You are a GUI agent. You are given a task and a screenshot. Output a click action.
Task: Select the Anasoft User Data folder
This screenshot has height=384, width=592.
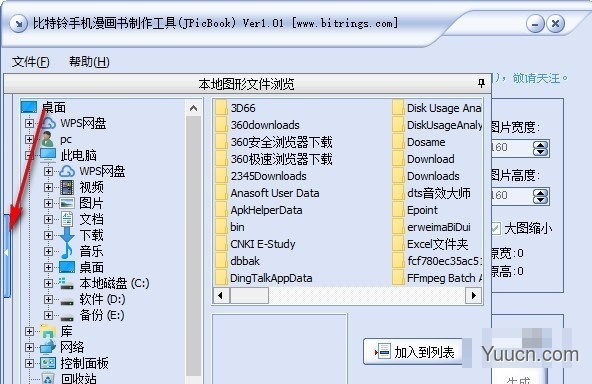click(x=267, y=193)
